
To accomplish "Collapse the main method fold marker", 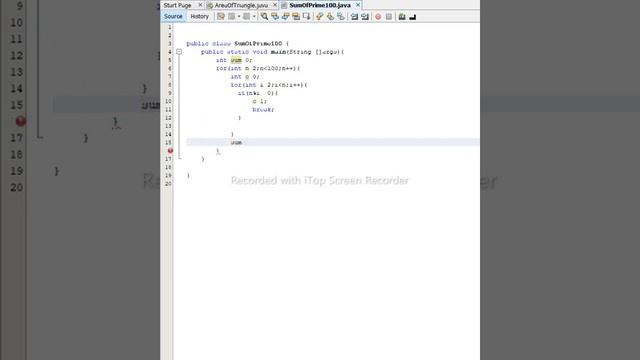I will [x=179, y=52].
